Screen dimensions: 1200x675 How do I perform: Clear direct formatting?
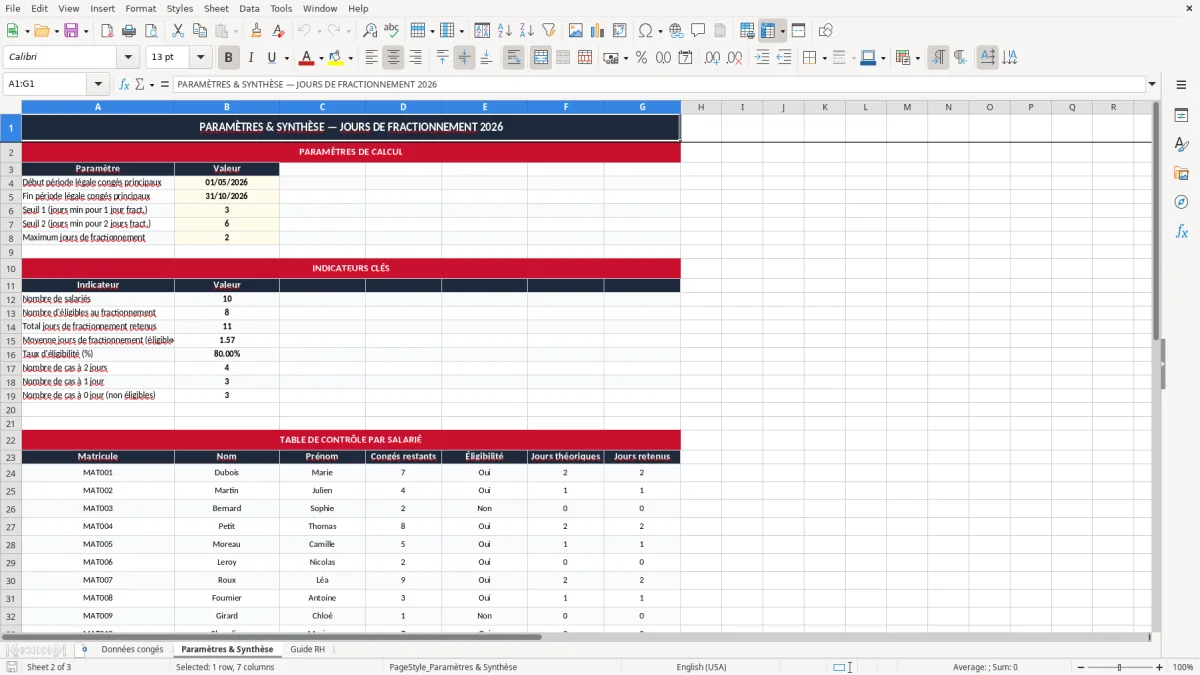[x=279, y=31]
